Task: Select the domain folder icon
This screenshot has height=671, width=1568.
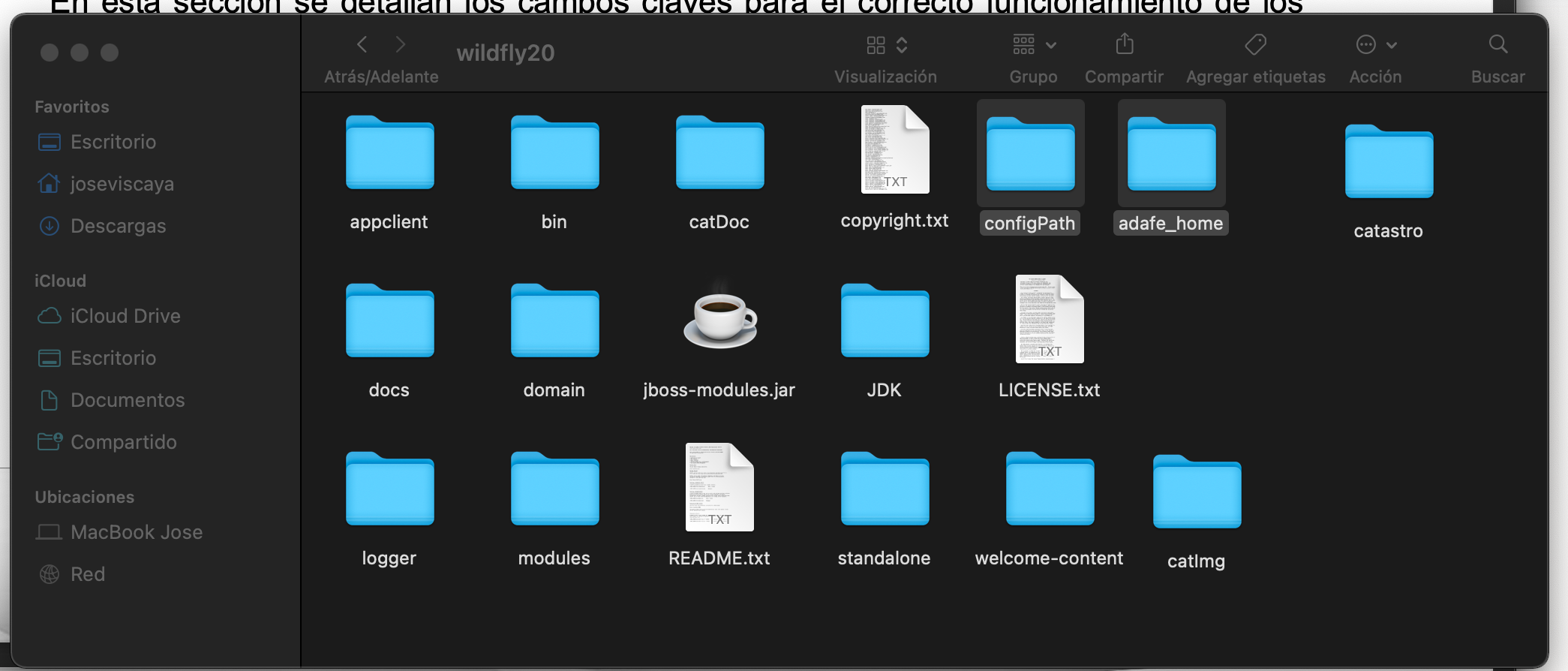Action: click(x=554, y=320)
